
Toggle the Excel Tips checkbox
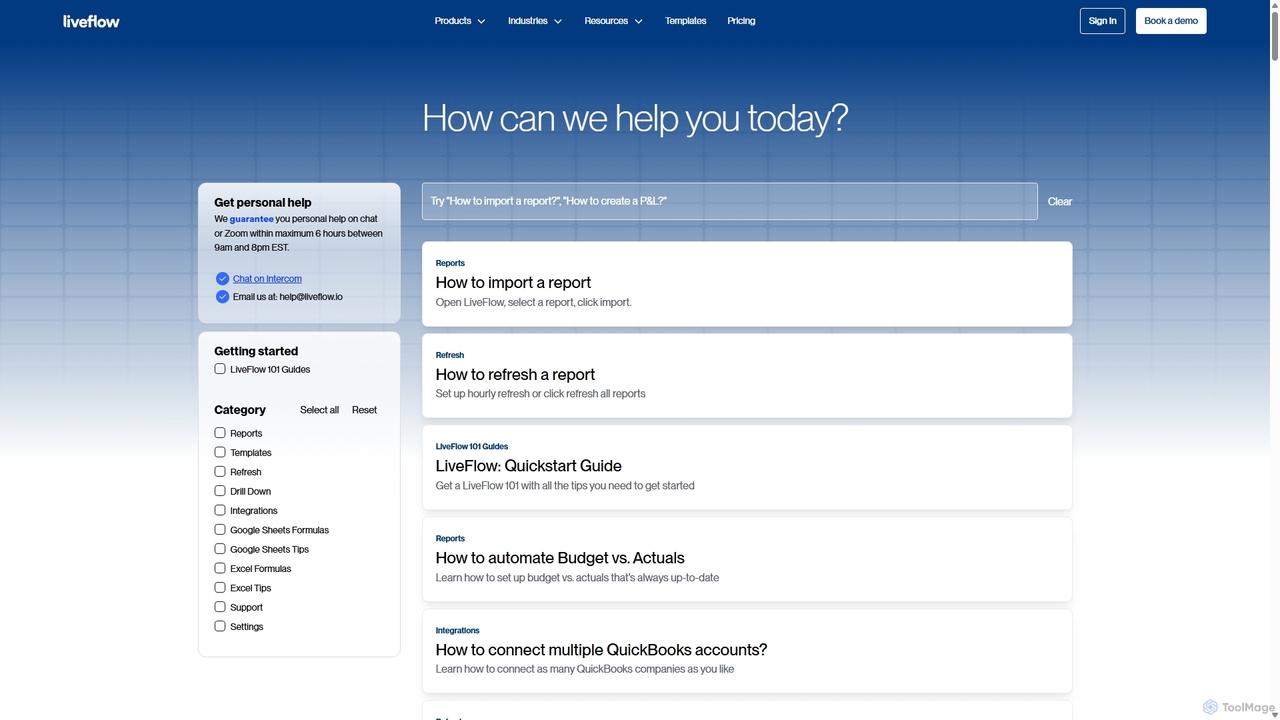220,587
